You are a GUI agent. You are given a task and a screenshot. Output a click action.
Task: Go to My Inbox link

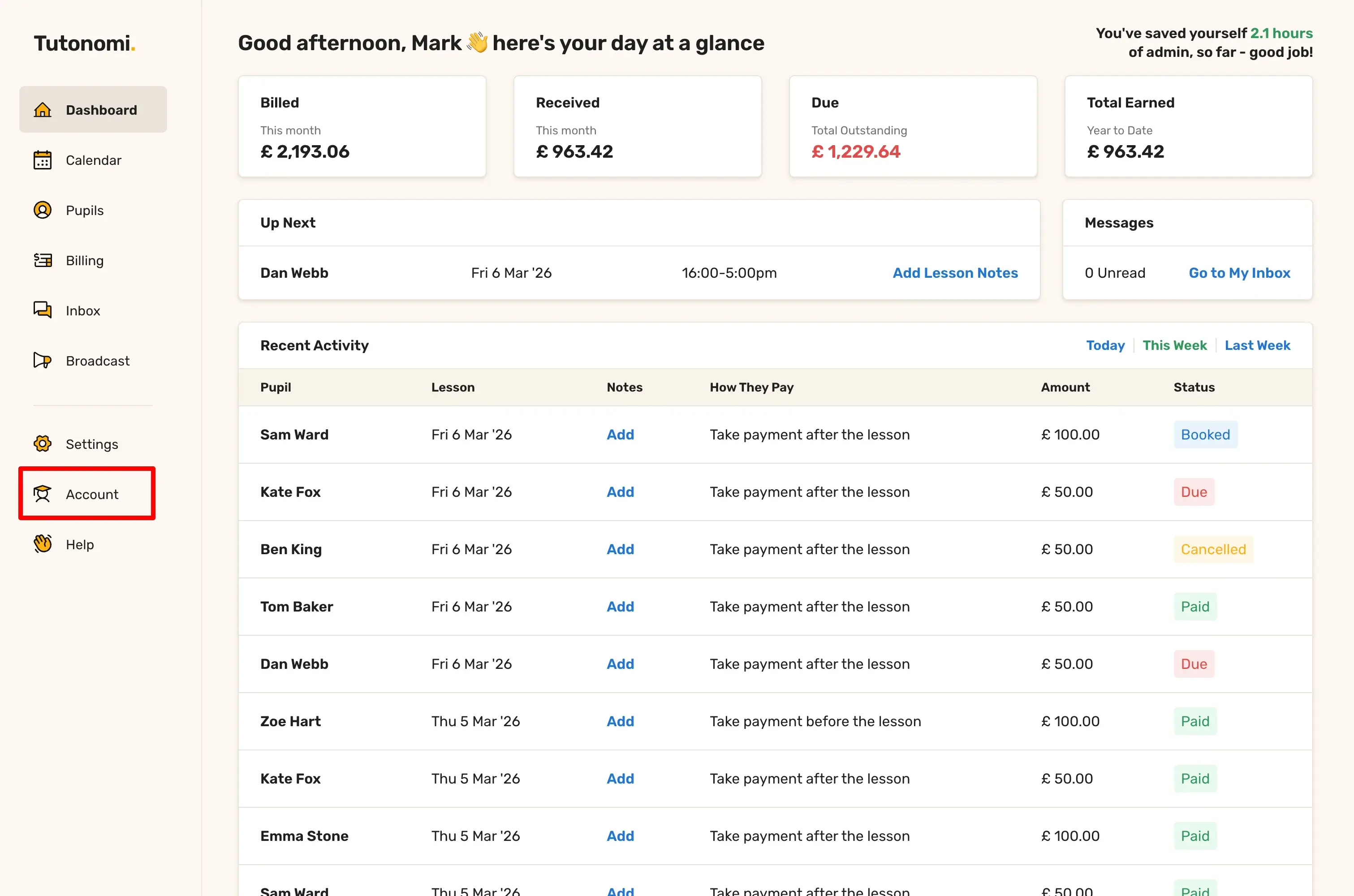[x=1239, y=273]
